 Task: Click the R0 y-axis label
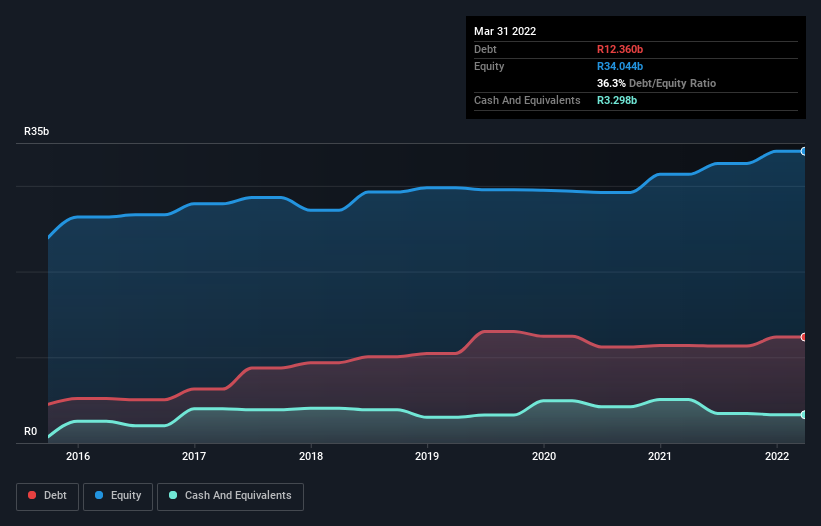[30, 432]
